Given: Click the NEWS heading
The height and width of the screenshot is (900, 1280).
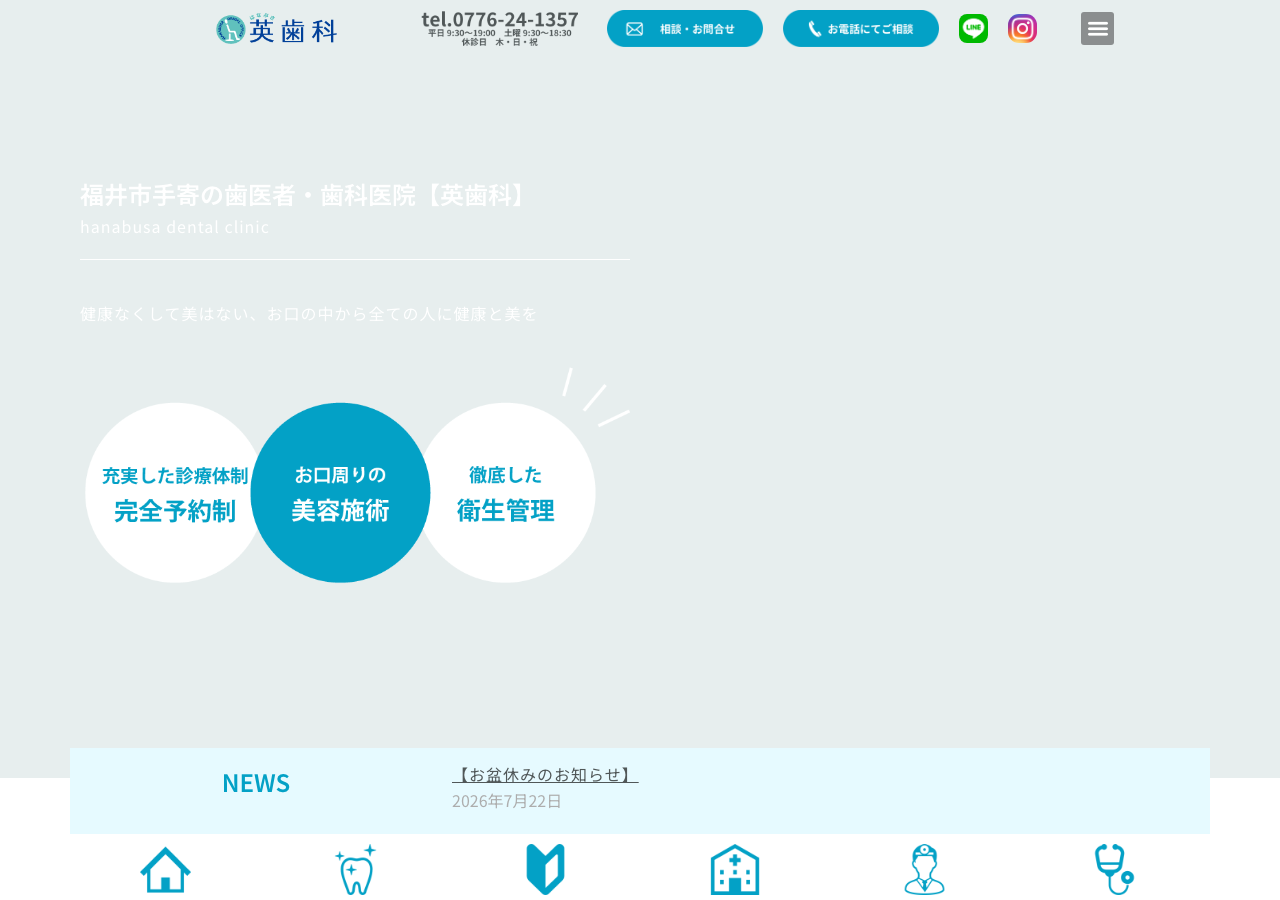Looking at the screenshot, I should [x=256, y=783].
